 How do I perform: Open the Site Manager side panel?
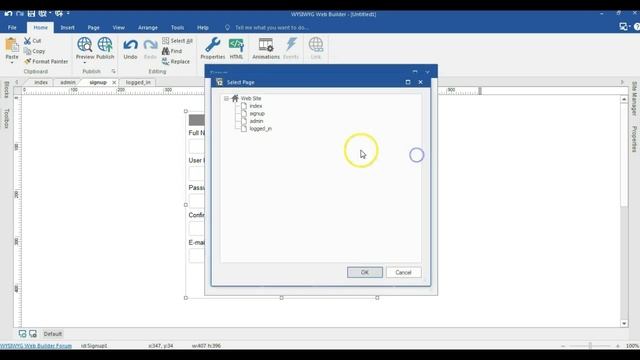[x=634, y=98]
